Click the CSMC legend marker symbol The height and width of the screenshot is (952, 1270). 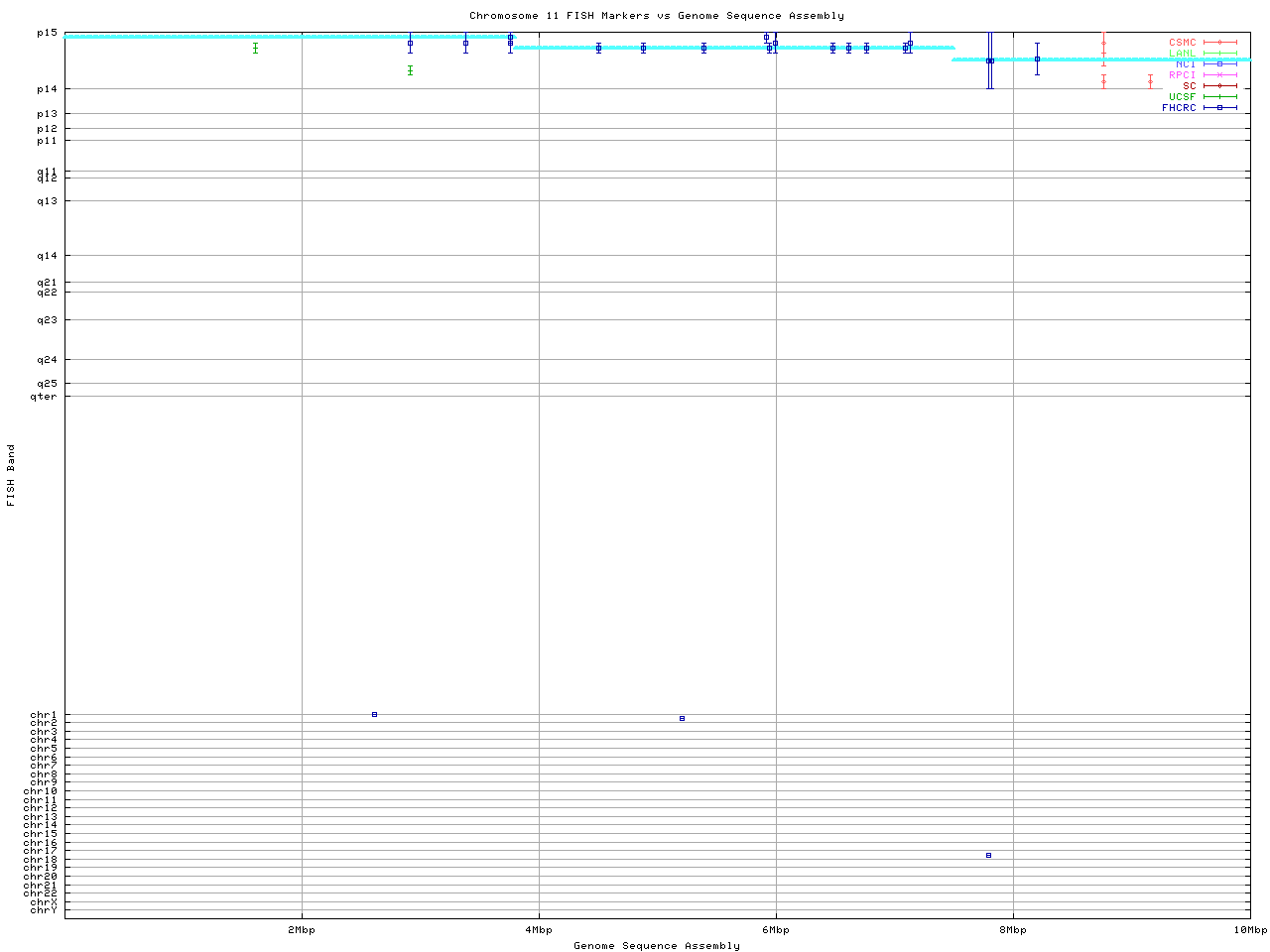pyautogui.click(x=1219, y=43)
